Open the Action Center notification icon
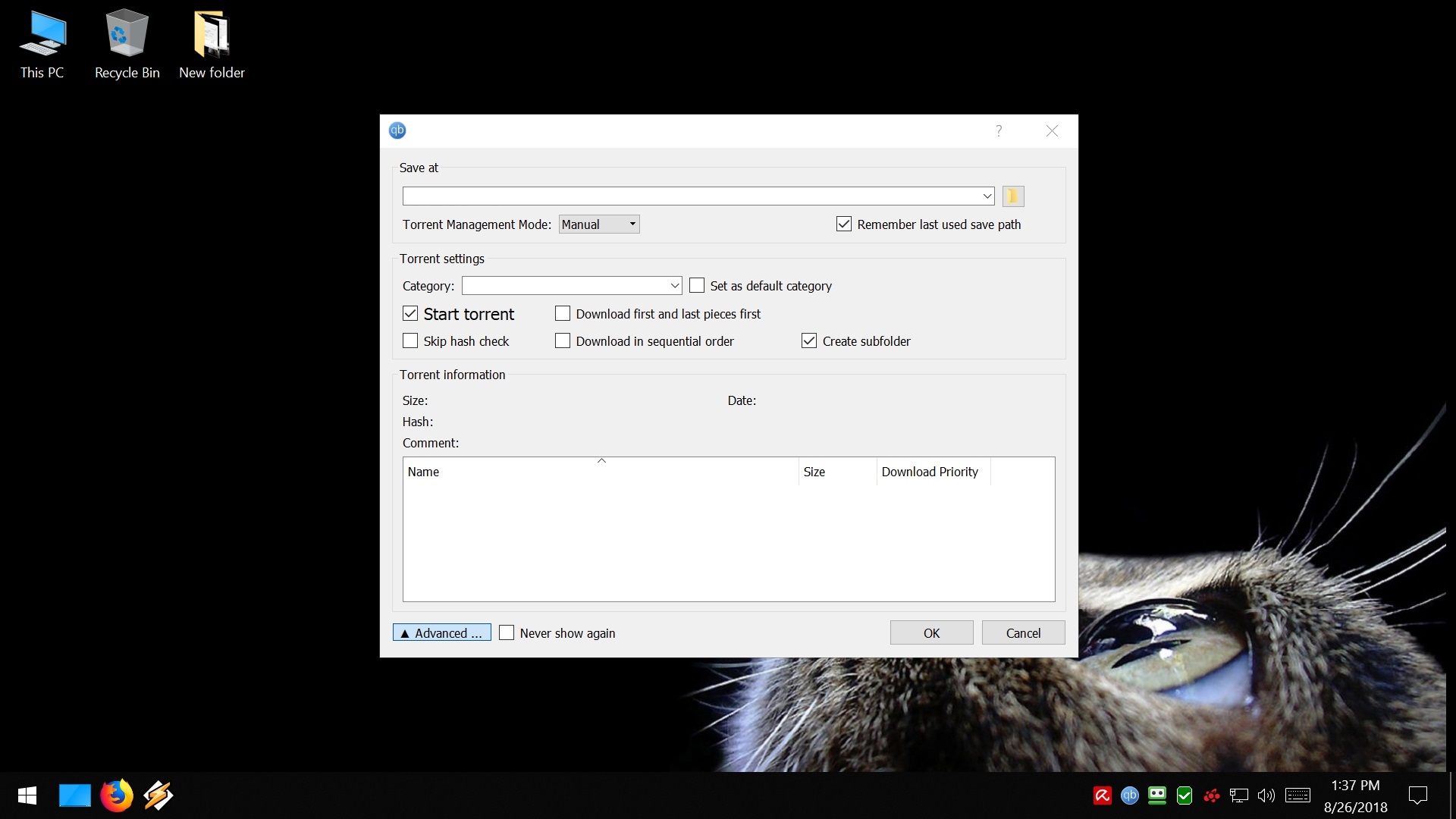Viewport: 1456px width, 819px height. coord(1419,795)
